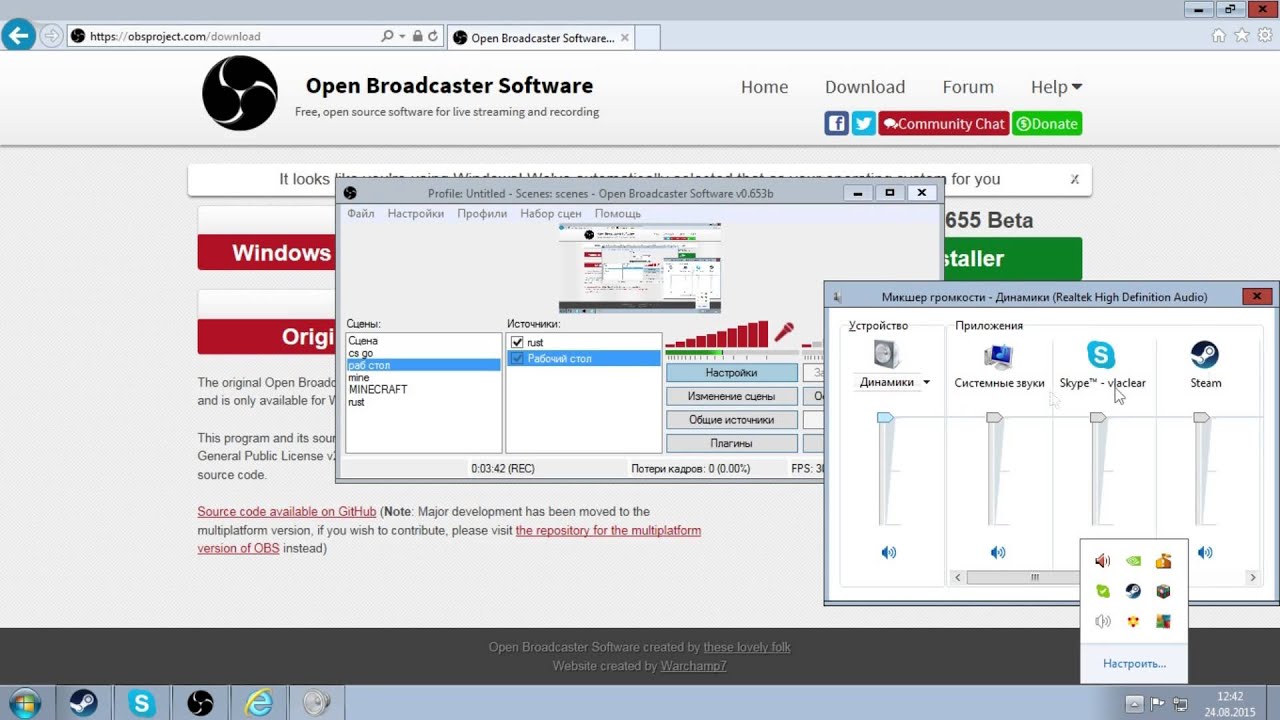This screenshot has height=720, width=1280.
Task: Click the Системные звуки icon in mixer
Action: tap(998, 355)
